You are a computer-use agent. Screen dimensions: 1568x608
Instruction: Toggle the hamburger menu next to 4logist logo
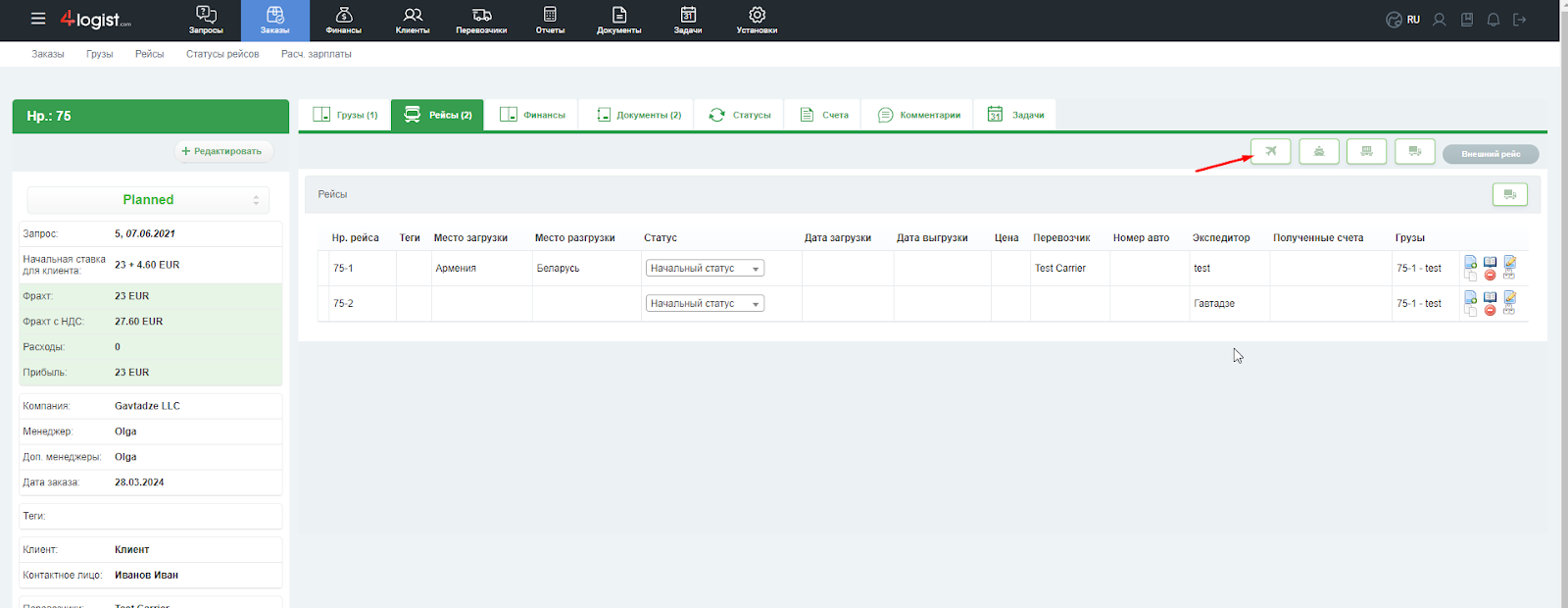point(38,19)
